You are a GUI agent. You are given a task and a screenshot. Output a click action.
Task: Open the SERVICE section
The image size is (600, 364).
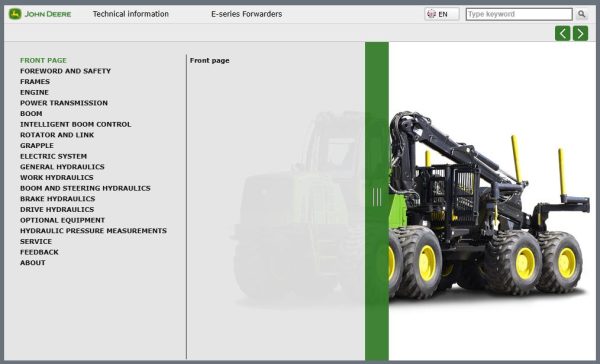point(36,242)
